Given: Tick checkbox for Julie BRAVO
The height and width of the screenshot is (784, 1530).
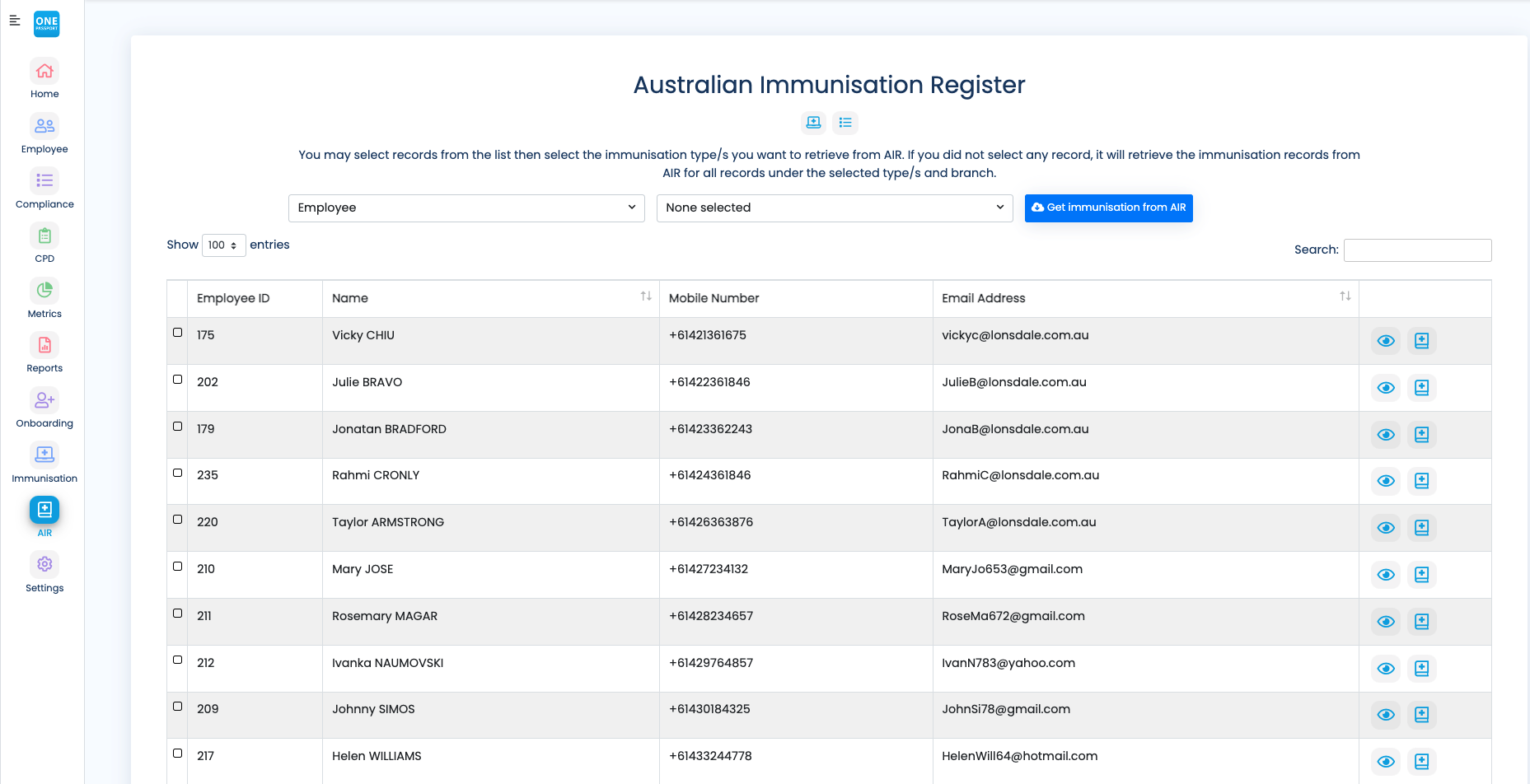Looking at the screenshot, I should point(177,380).
